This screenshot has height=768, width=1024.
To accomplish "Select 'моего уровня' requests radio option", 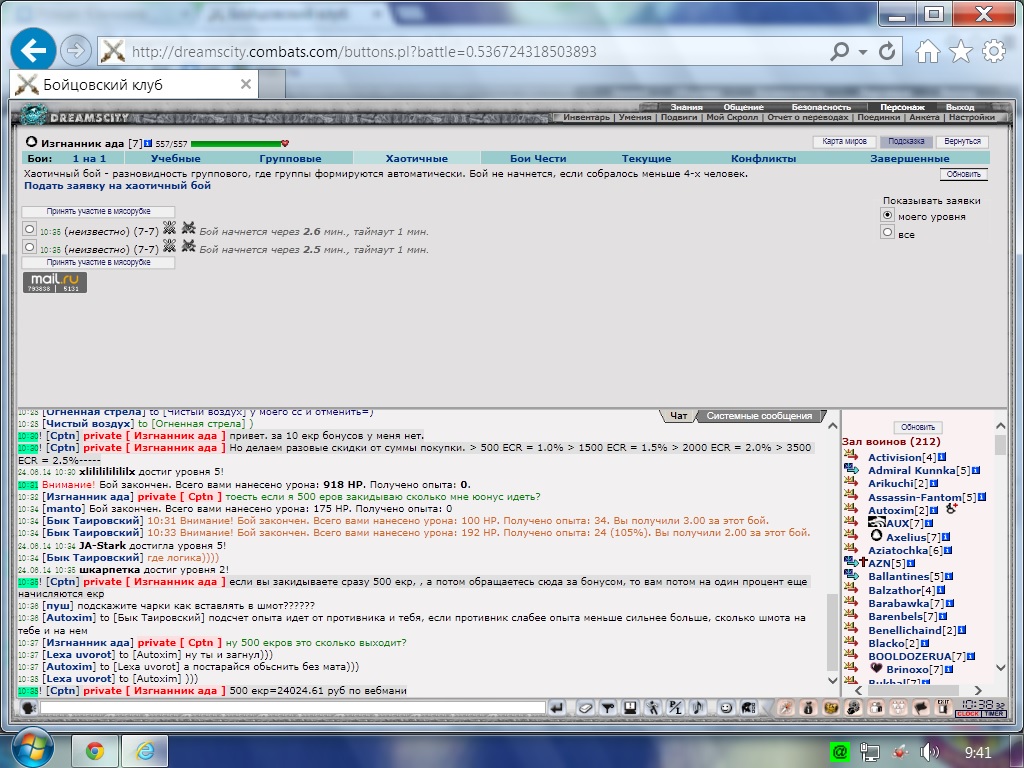I will [x=887, y=215].
